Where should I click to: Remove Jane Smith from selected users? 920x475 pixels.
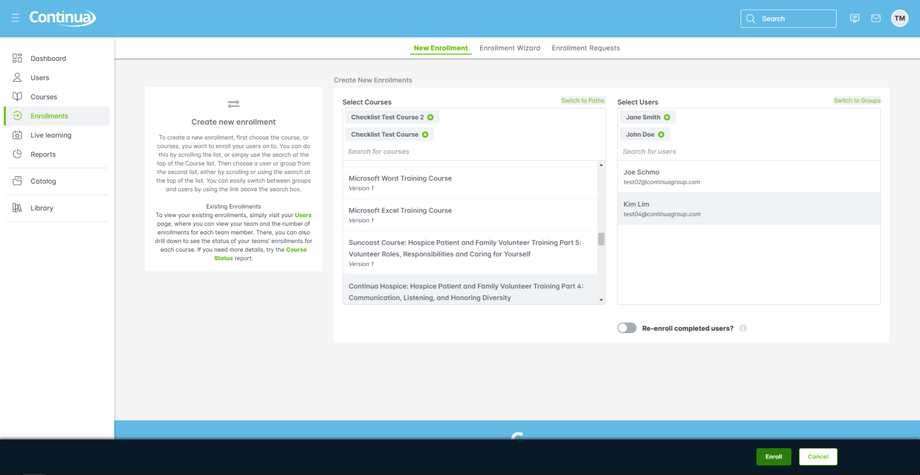click(x=667, y=117)
